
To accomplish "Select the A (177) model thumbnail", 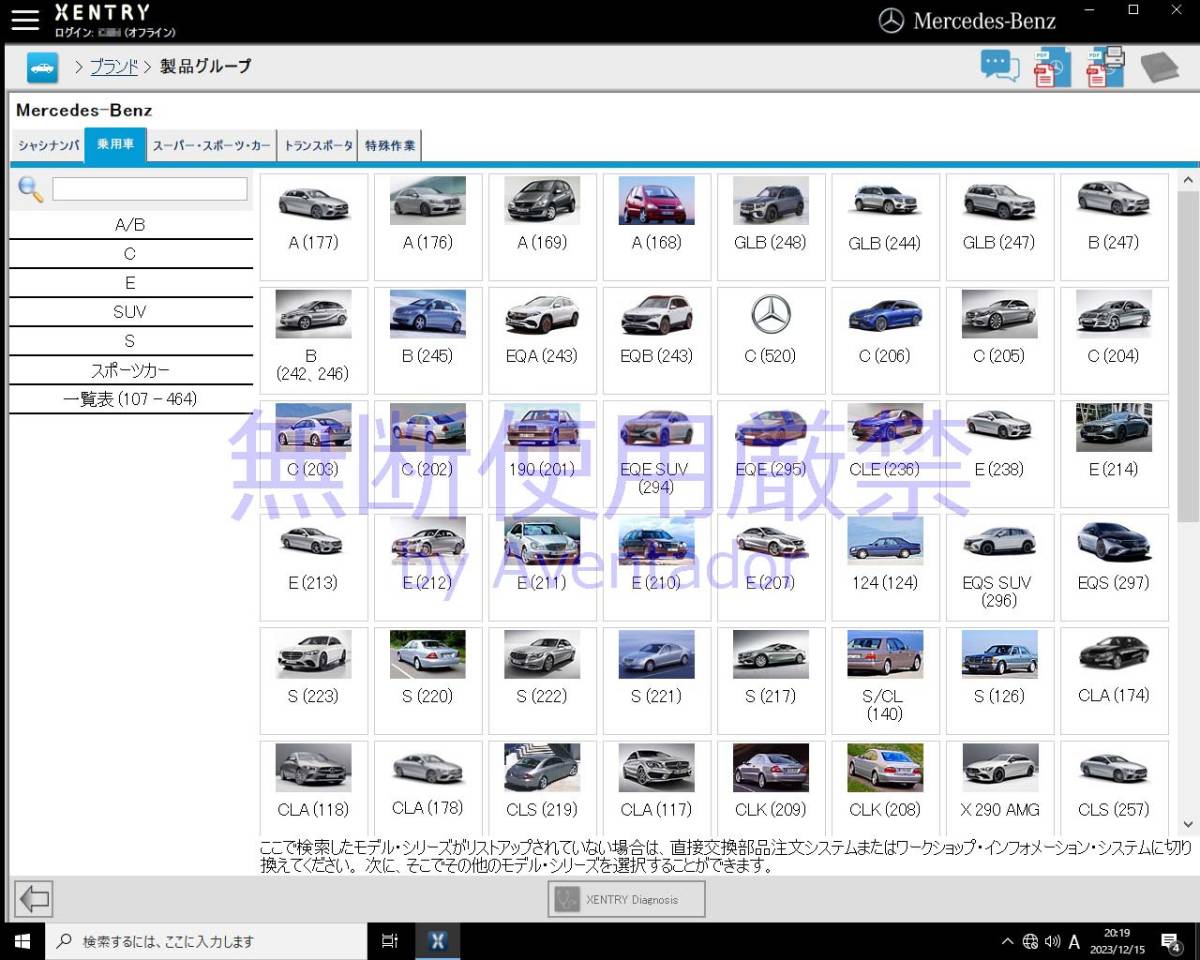I will (x=313, y=227).
